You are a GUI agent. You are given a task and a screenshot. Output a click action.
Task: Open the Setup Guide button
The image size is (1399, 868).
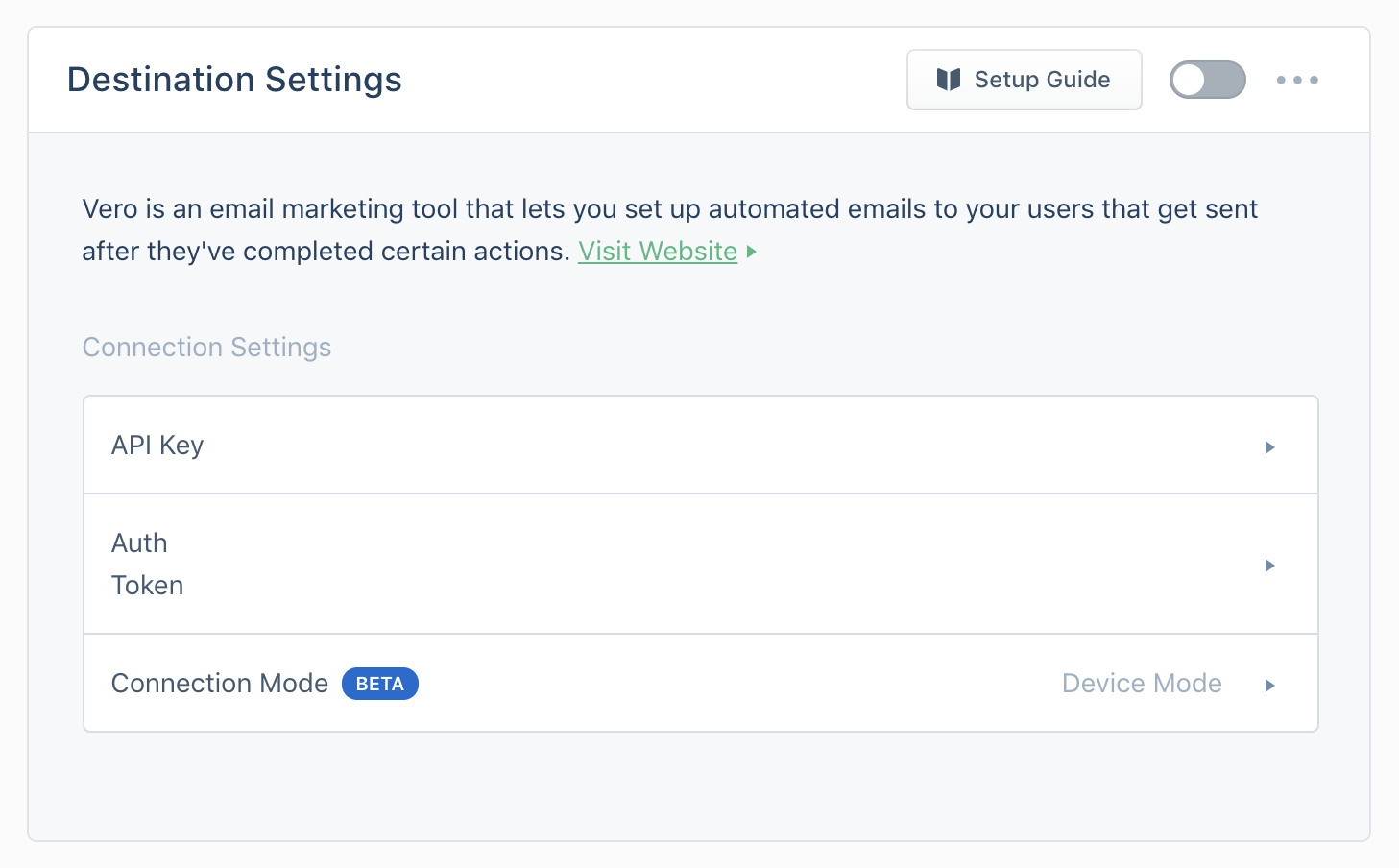click(x=1024, y=80)
